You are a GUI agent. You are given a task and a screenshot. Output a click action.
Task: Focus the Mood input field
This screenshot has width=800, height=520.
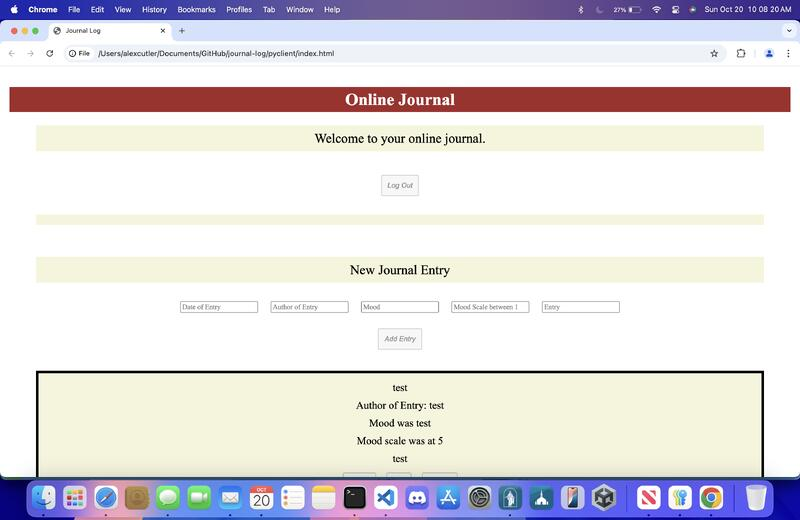[399, 307]
